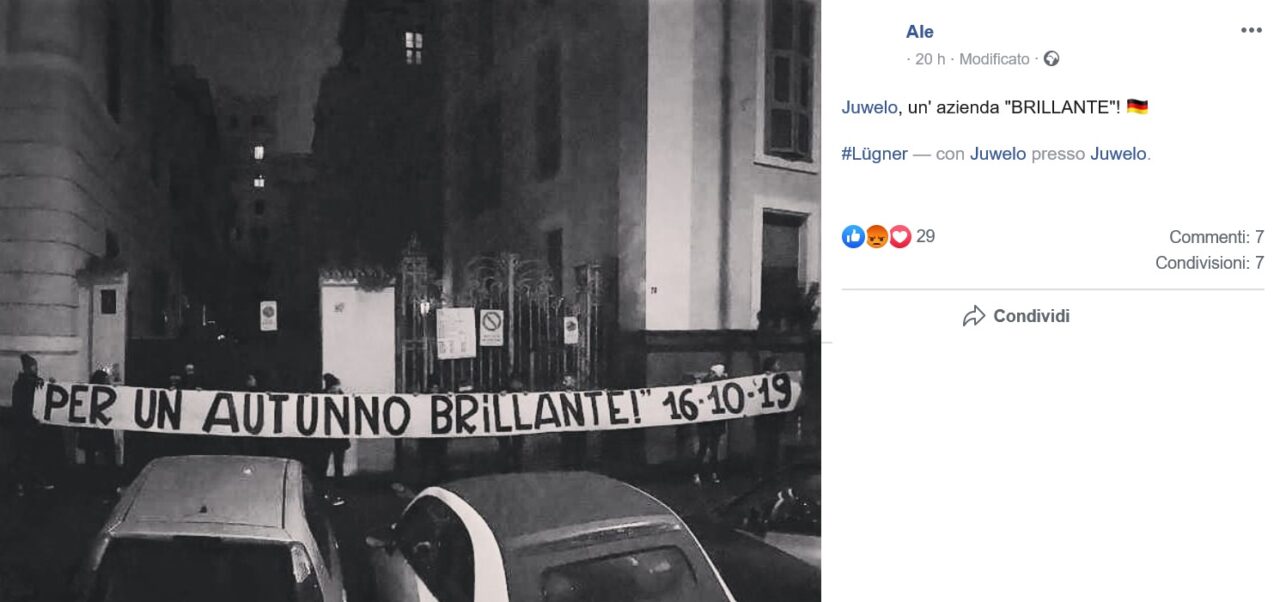This screenshot has height=602, width=1280.
Task: Click the share arrow icon
Action: (974, 316)
